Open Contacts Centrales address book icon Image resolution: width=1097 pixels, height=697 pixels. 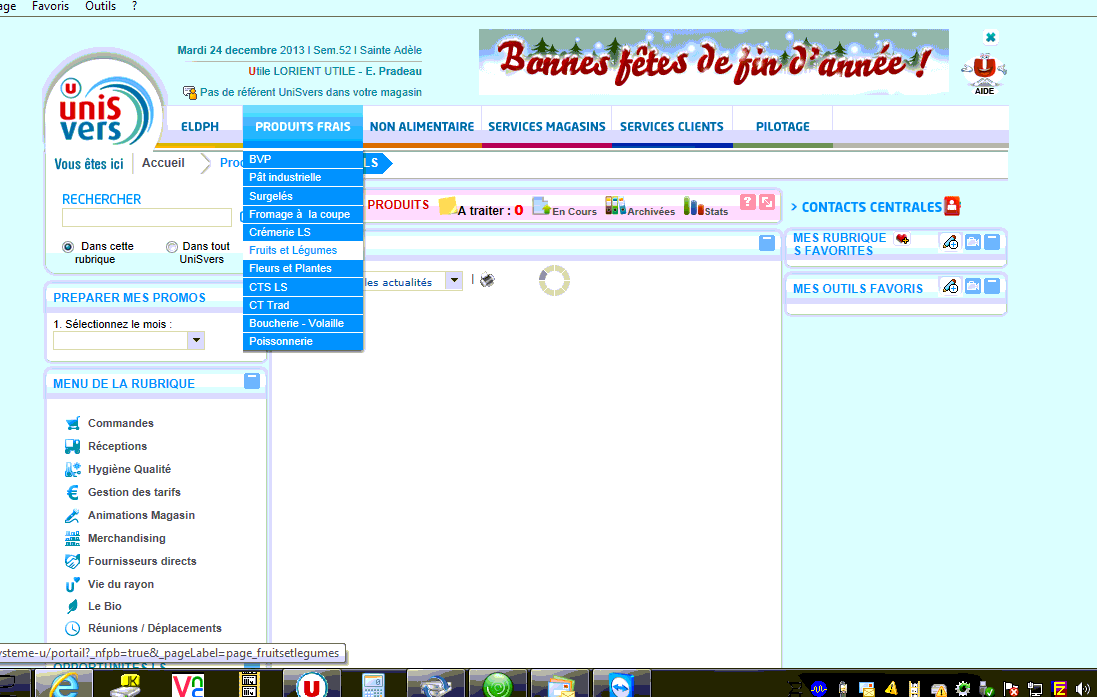tap(952, 206)
